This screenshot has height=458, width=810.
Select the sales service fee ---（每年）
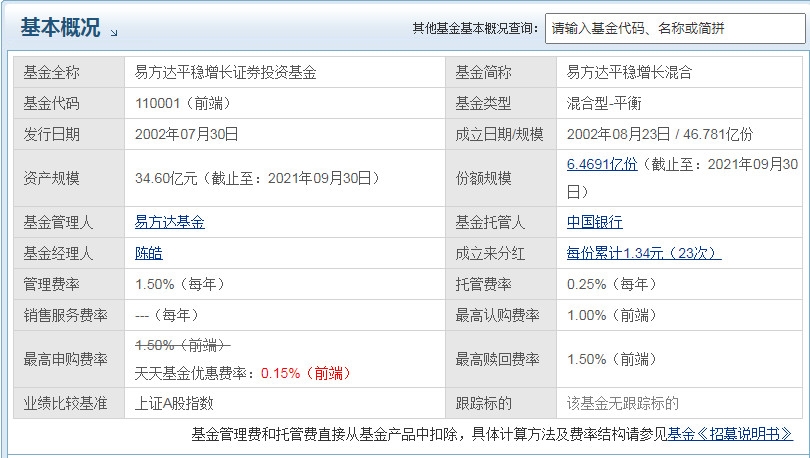[167, 315]
